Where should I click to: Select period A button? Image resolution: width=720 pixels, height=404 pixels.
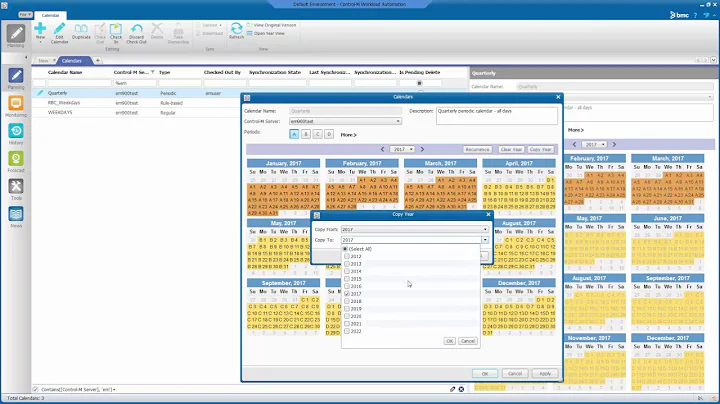[294, 135]
